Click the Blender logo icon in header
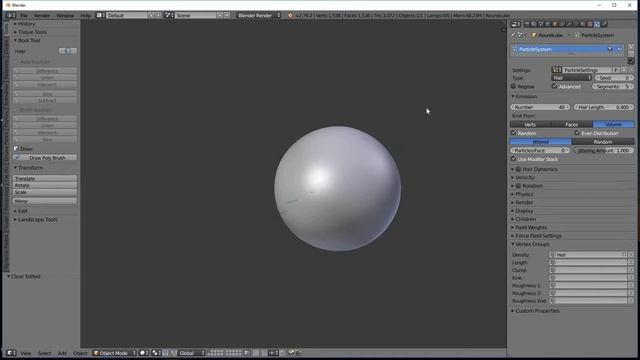This screenshot has width=640, height=360. tap(290, 15)
